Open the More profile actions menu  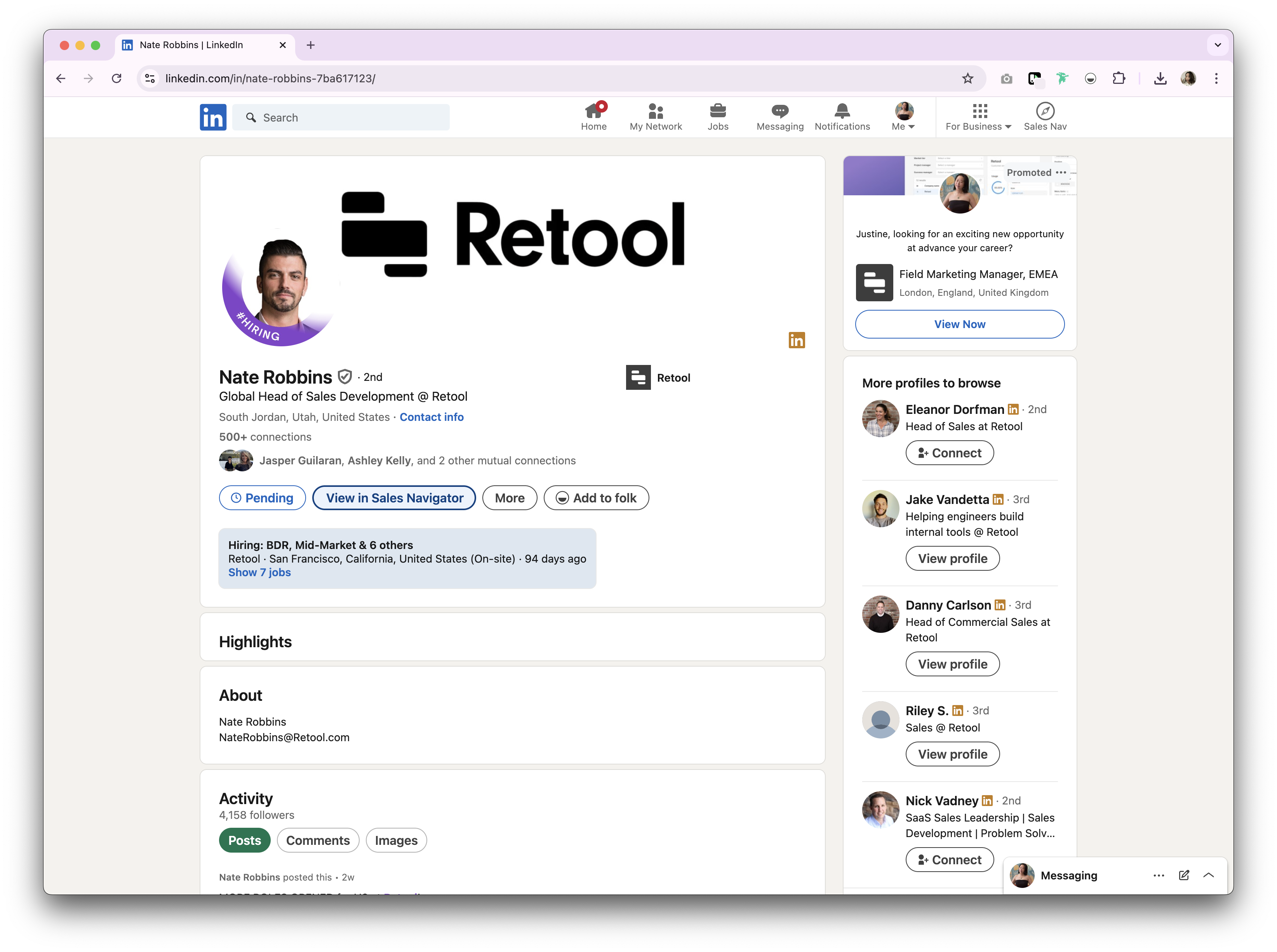510,498
